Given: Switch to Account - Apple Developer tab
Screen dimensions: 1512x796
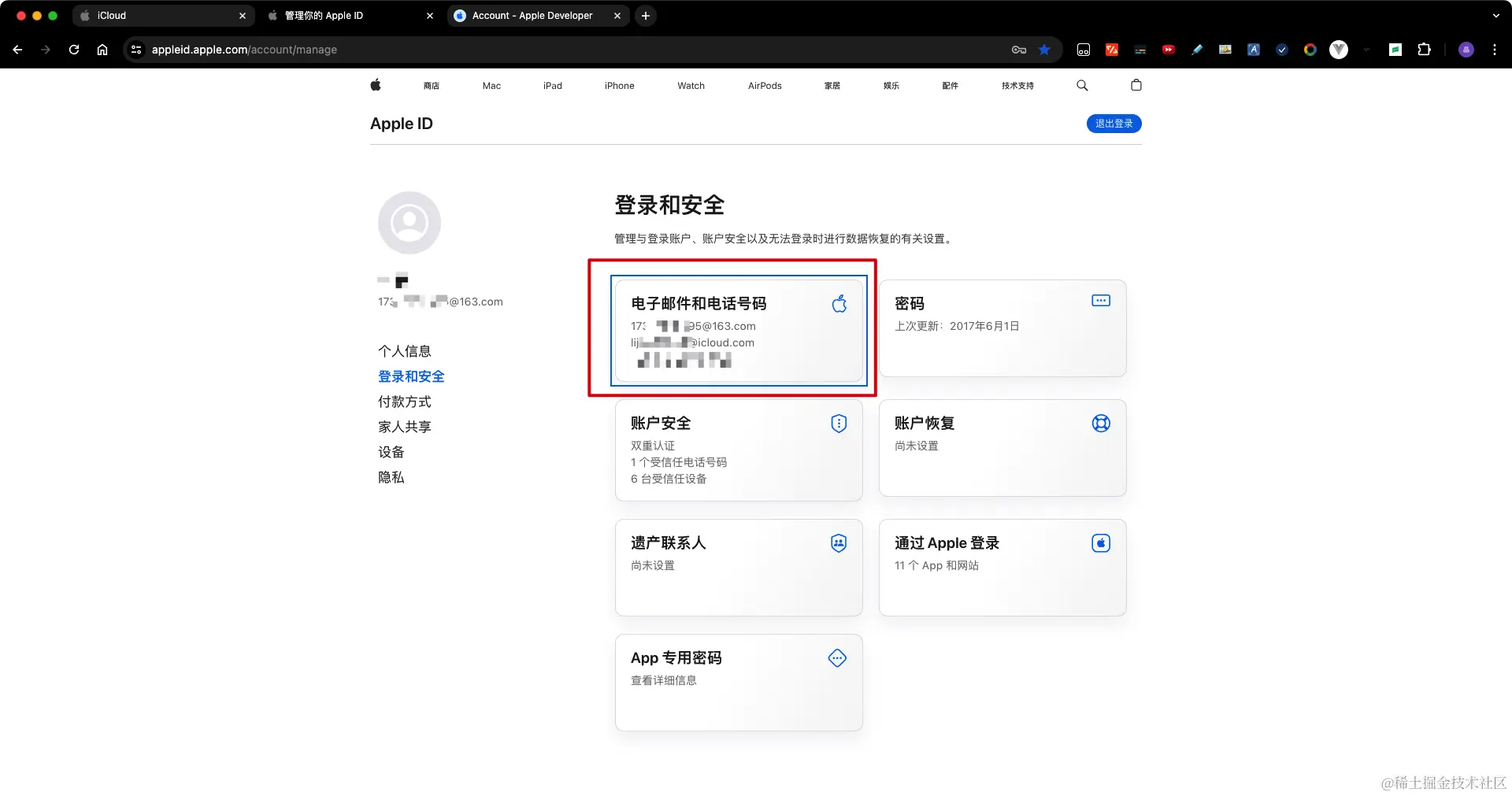Looking at the screenshot, I should pyautogui.click(x=538, y=16).
